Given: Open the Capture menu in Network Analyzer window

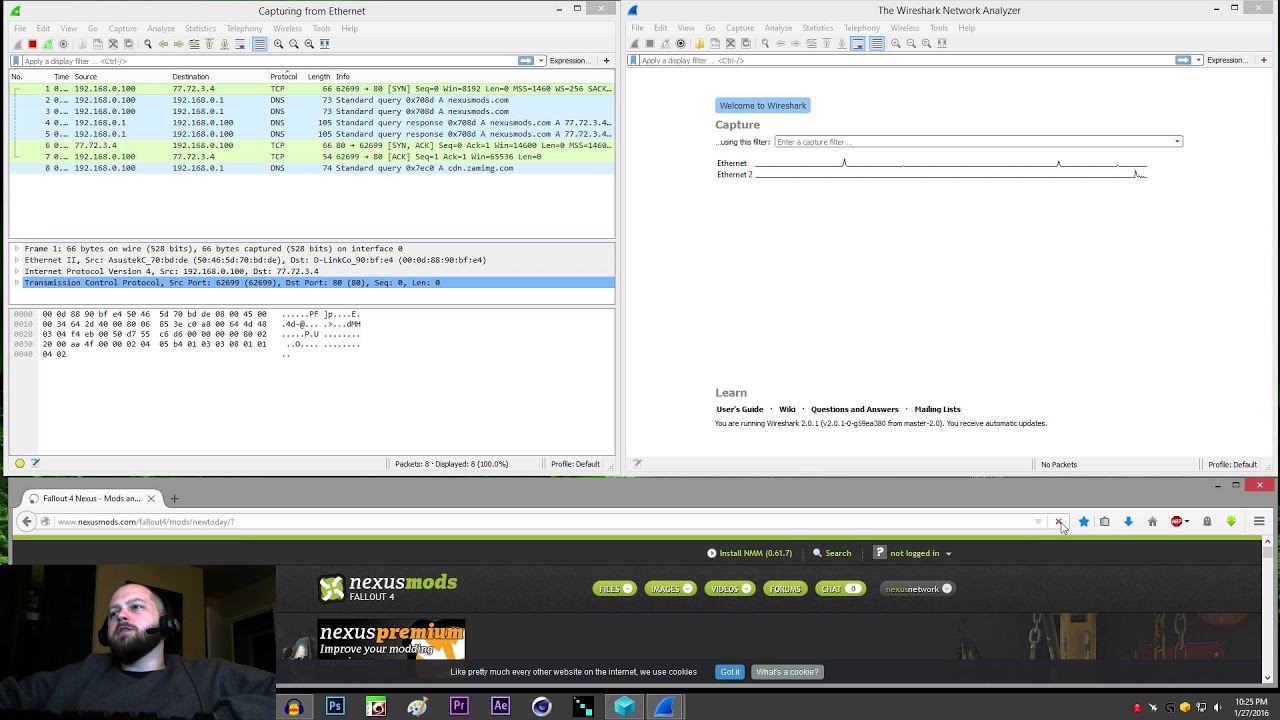Looking at the screenshot, I should (x=740, y=28).
